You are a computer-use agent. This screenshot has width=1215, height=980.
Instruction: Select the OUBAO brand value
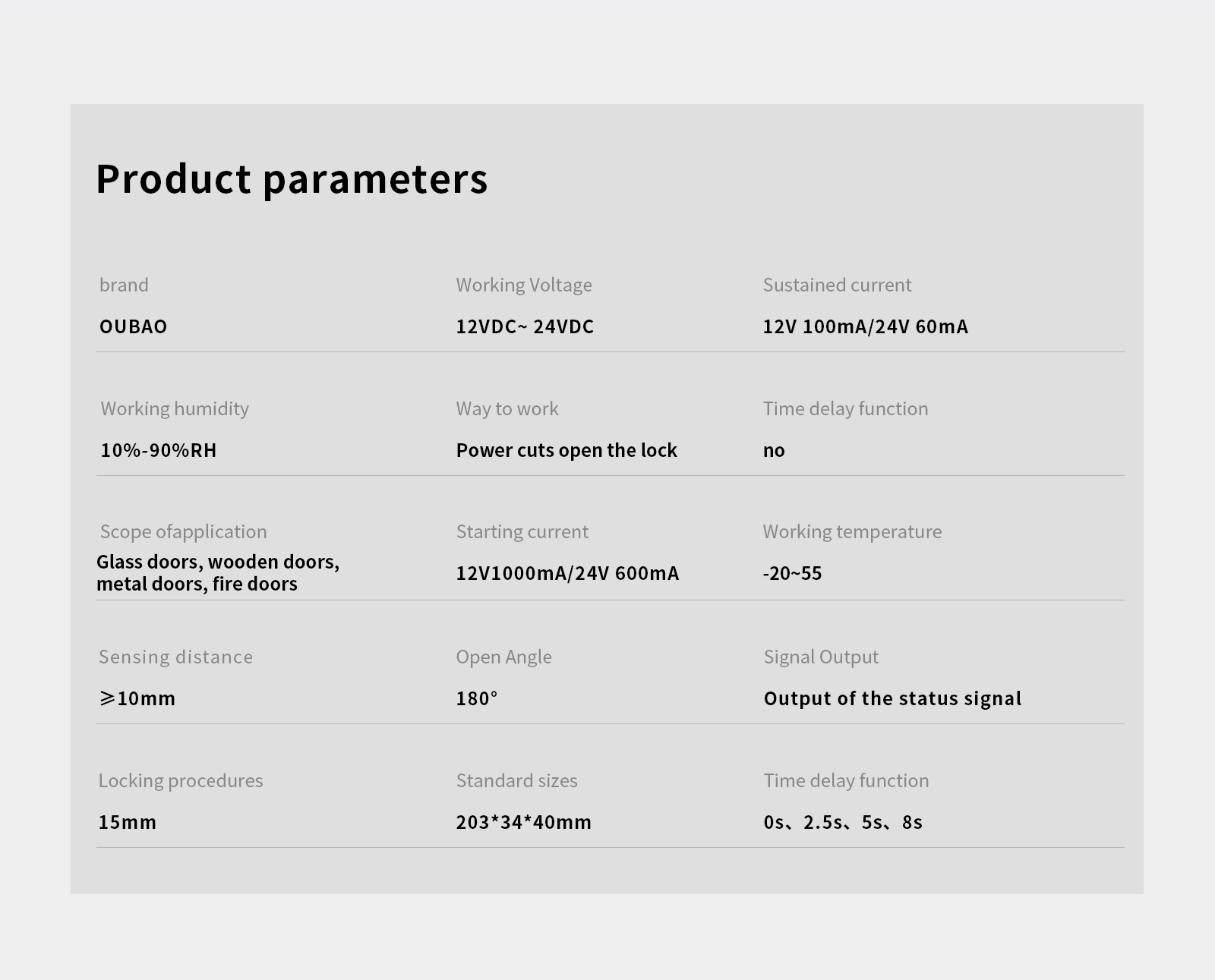click(133, 326)
